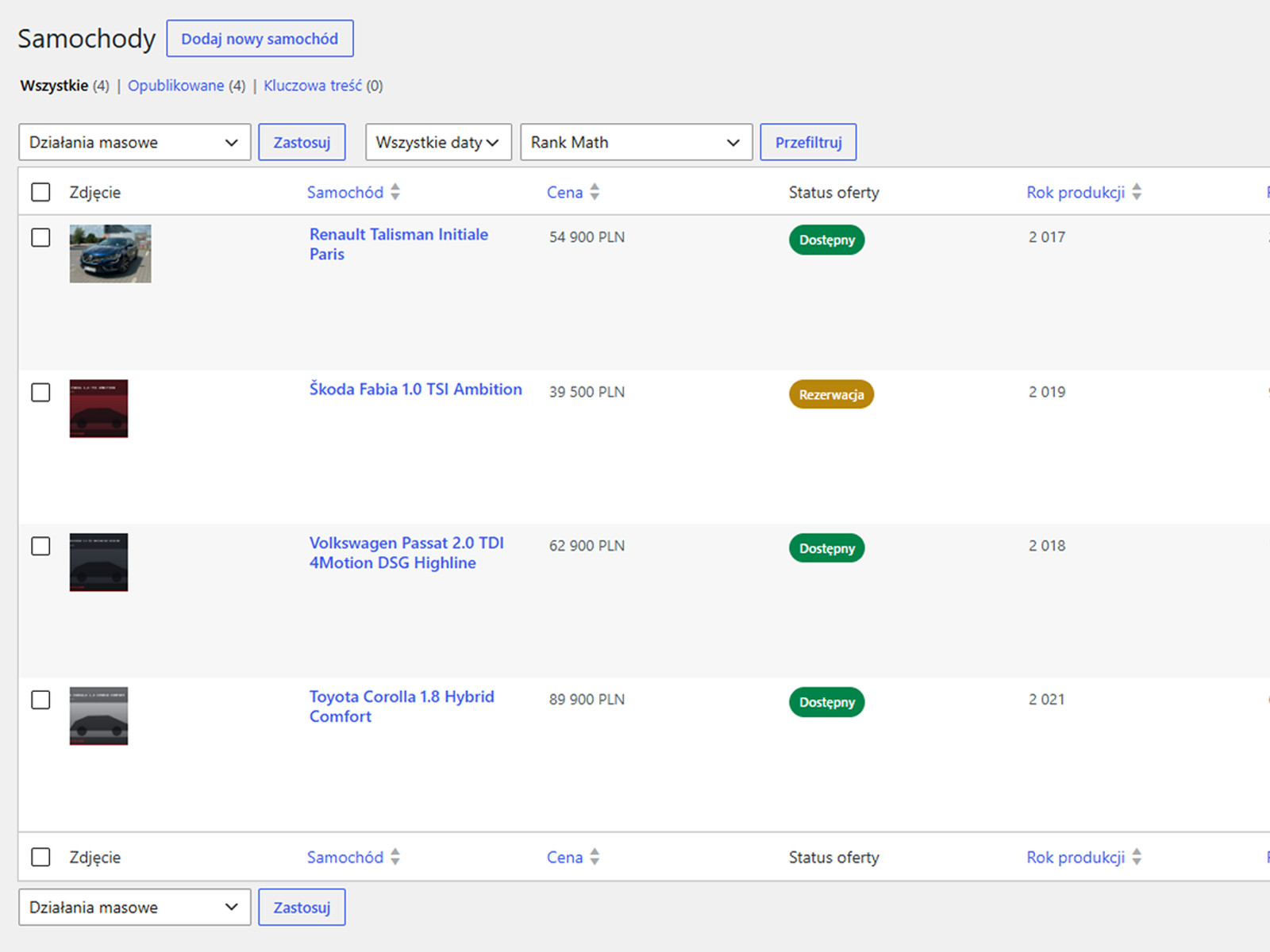The image size is (1270, 952).
Task: Click the Przefiltruj button
Action: point(808,142)
